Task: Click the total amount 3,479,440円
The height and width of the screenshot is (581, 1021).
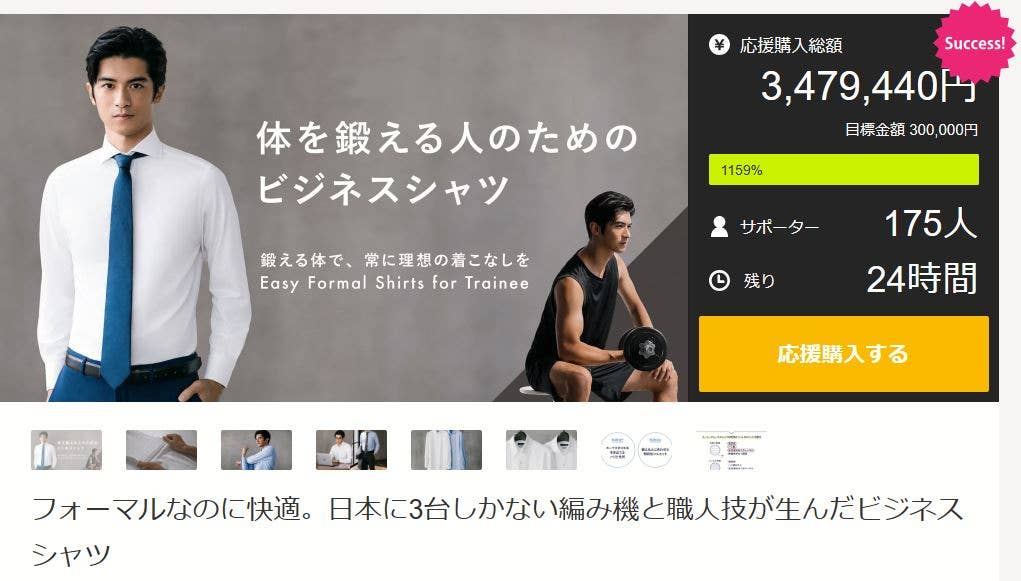Action: pyautogui.click(x=869, y=86)
